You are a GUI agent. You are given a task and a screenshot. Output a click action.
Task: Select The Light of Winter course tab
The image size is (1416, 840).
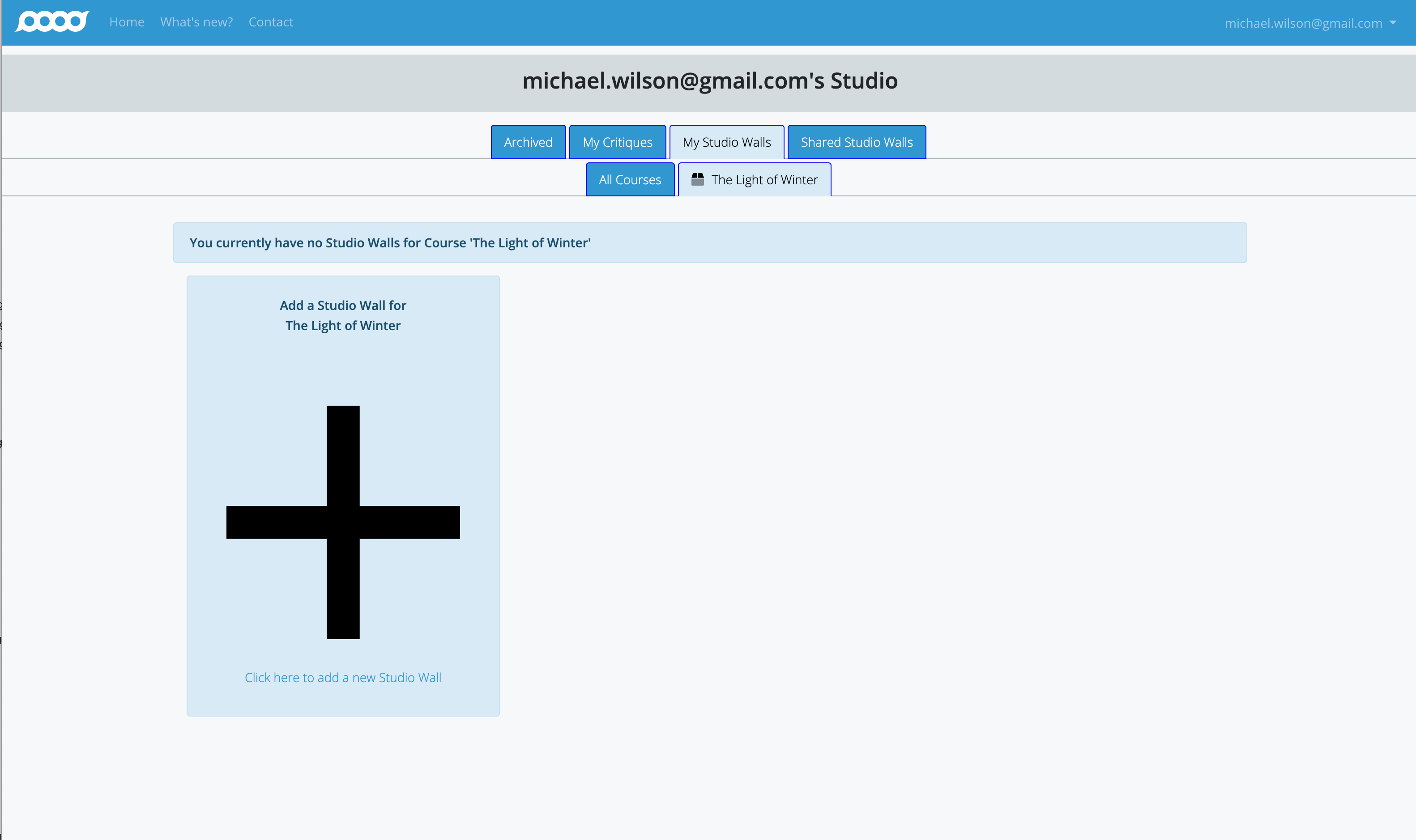point(754,179)
